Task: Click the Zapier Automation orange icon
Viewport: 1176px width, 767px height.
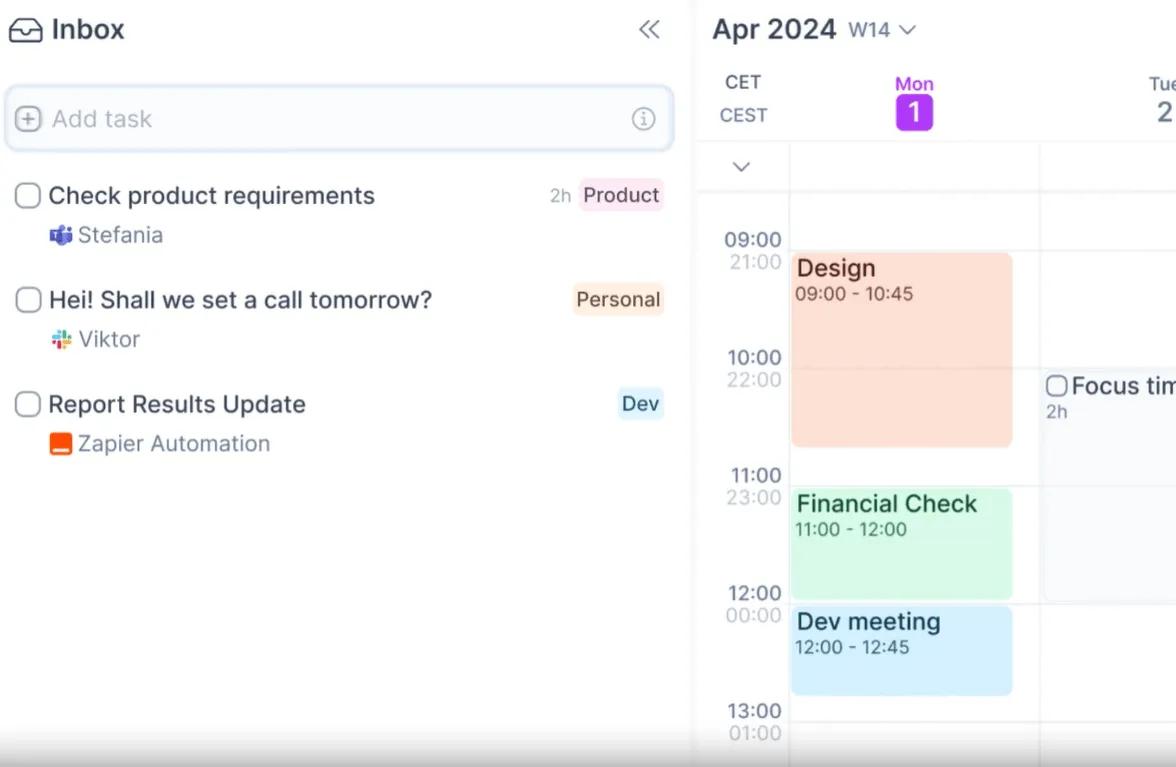Action: 61,444
